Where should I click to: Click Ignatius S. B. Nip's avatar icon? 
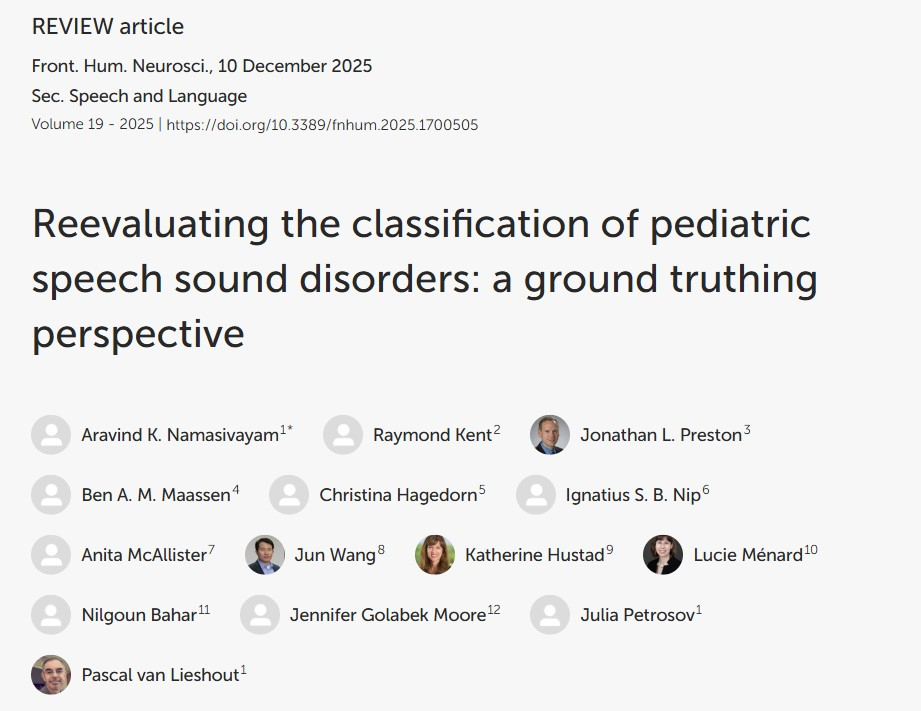(536, 495)
